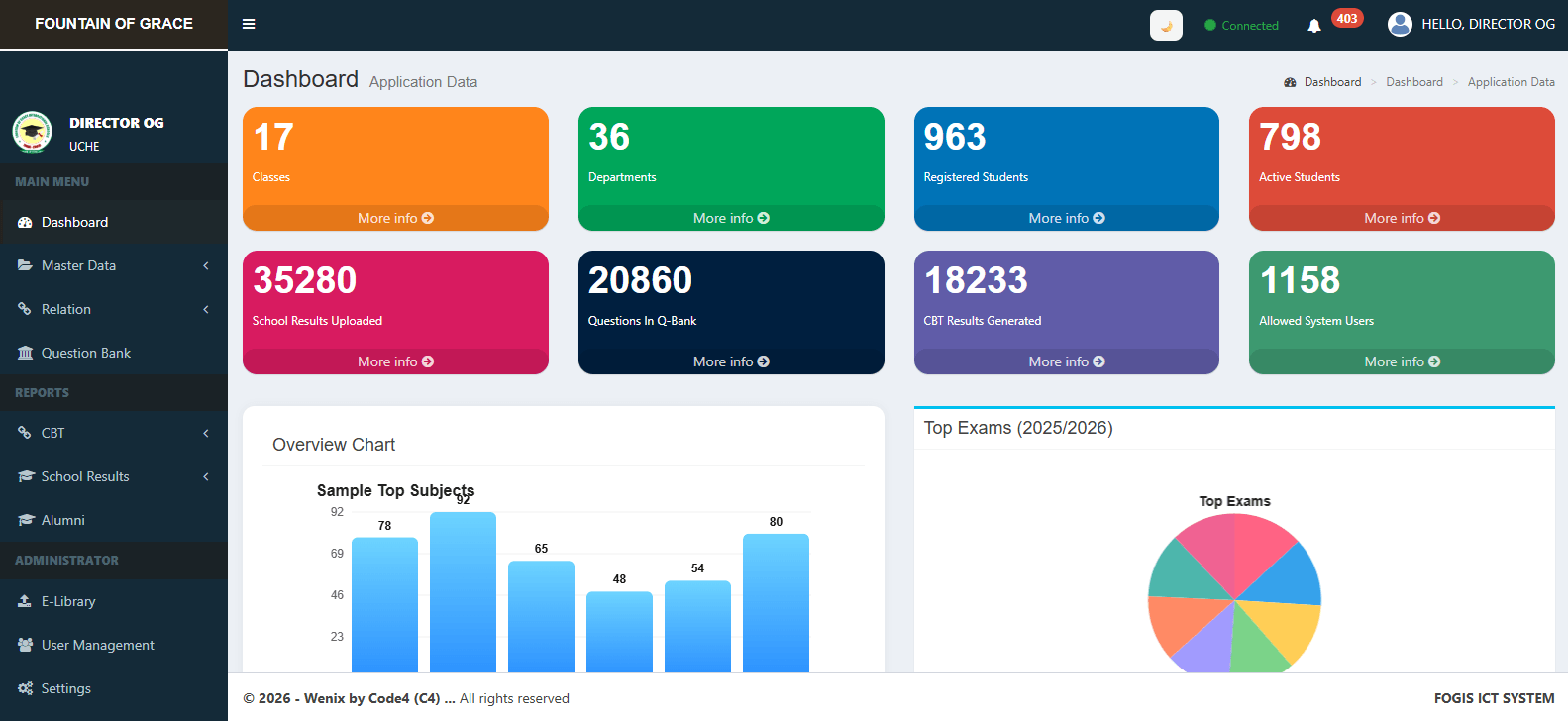The height and width of the screenshot is (721, 1568).
Task: Select the teal slice of Top Exams pie
Action: (x=1182, y=572)
